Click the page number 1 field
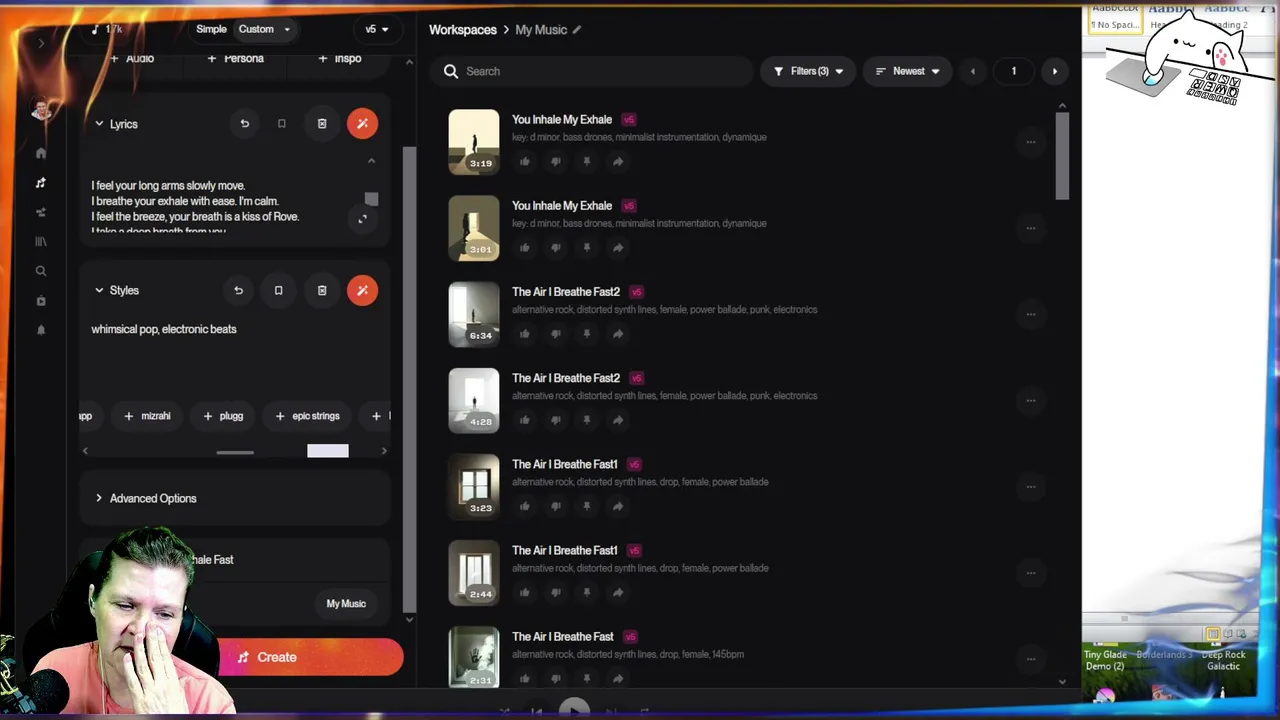This screenshot has height=720, width=1280. tap(1013, 71)
